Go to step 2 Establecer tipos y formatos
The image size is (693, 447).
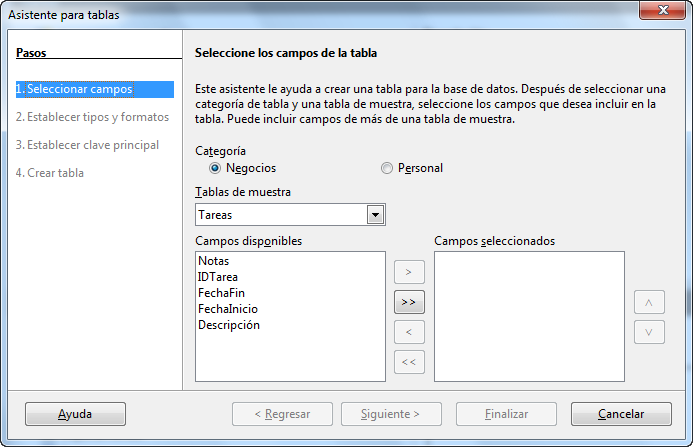pos(92,117)
